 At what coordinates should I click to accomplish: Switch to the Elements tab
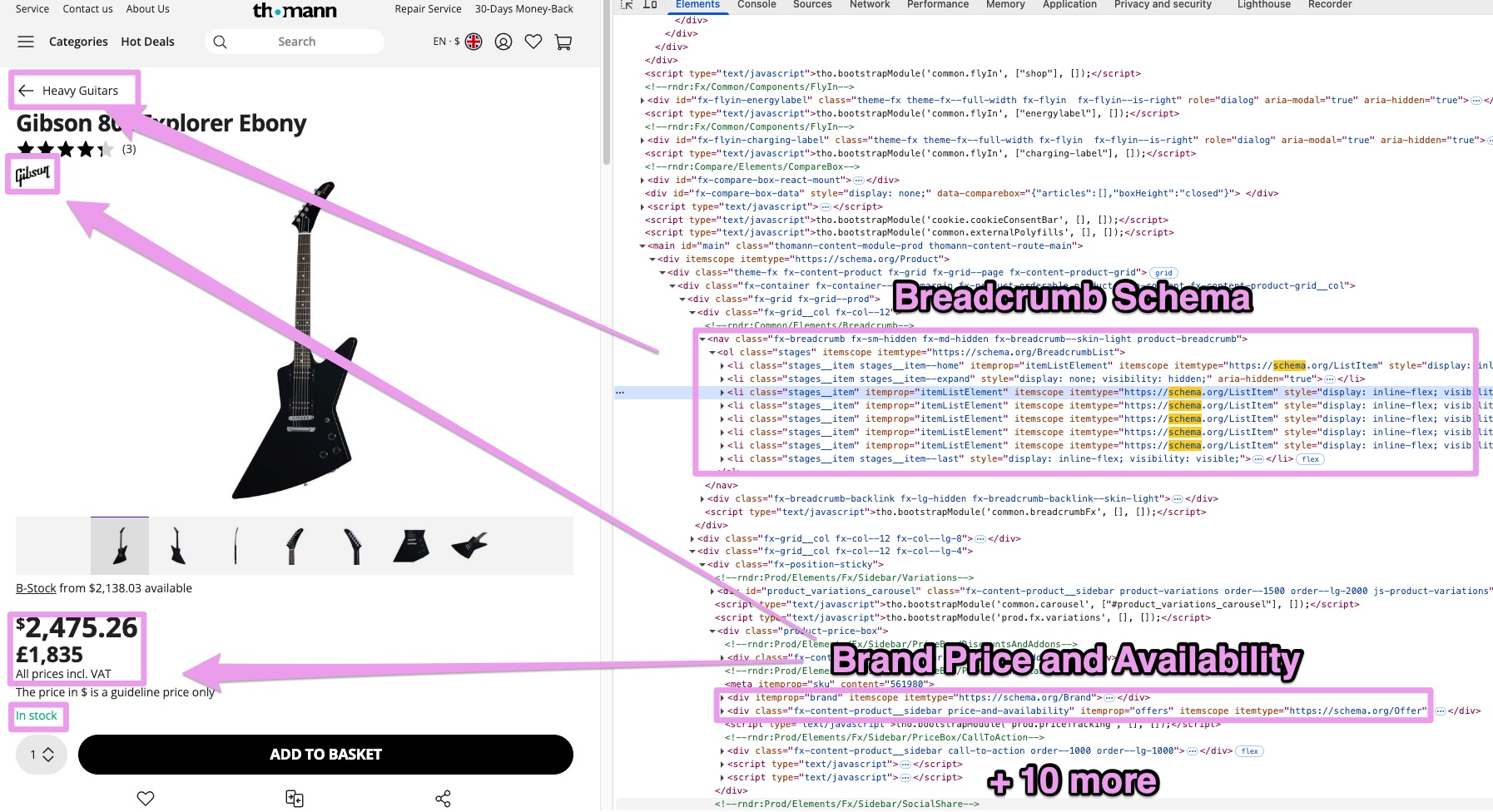tap(697, 5)
